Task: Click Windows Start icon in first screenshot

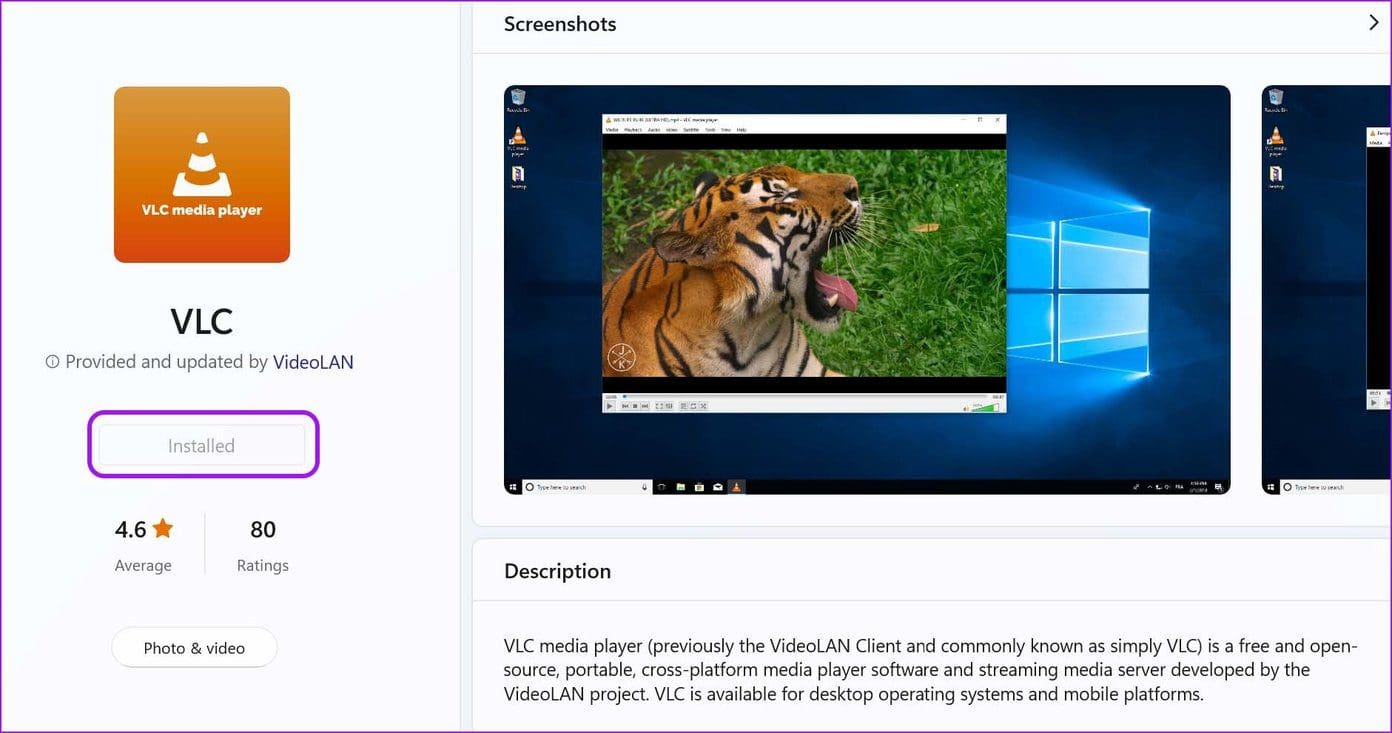Action: tap(514, 487)
